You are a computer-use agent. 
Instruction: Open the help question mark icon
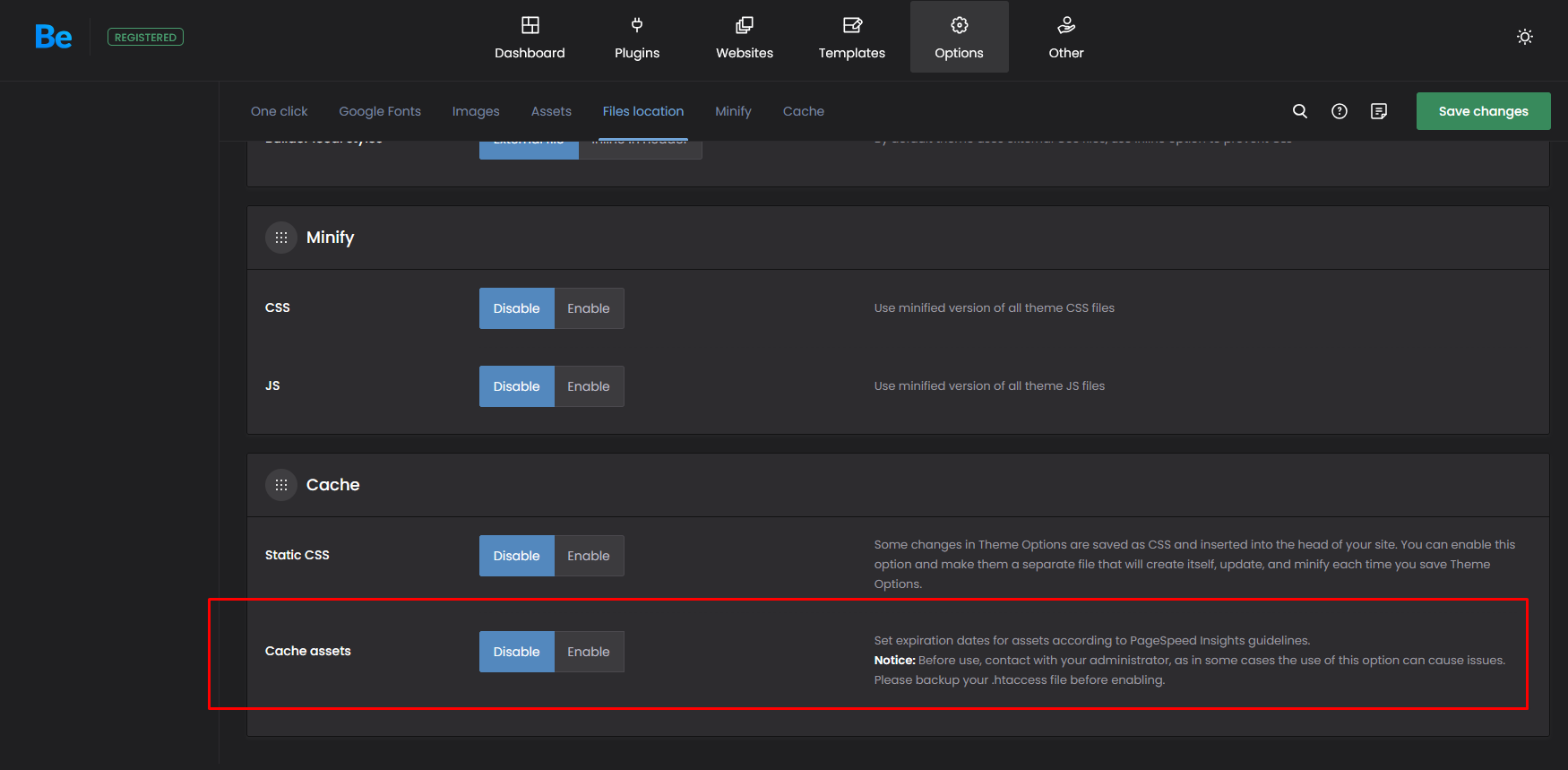coord(1339,111)
